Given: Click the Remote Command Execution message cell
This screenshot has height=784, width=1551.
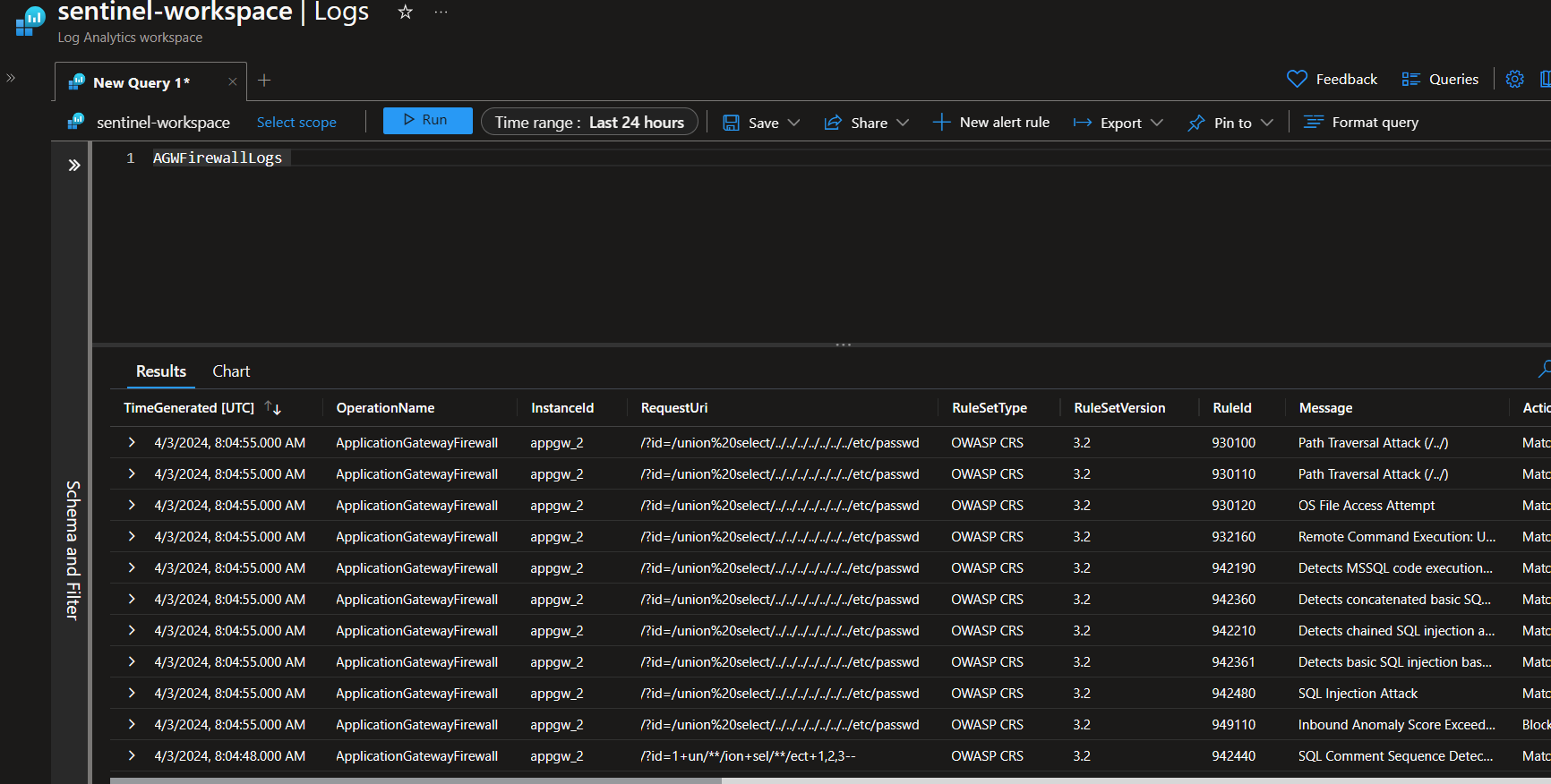Looking at the screenshot, I should point(1397,537).
